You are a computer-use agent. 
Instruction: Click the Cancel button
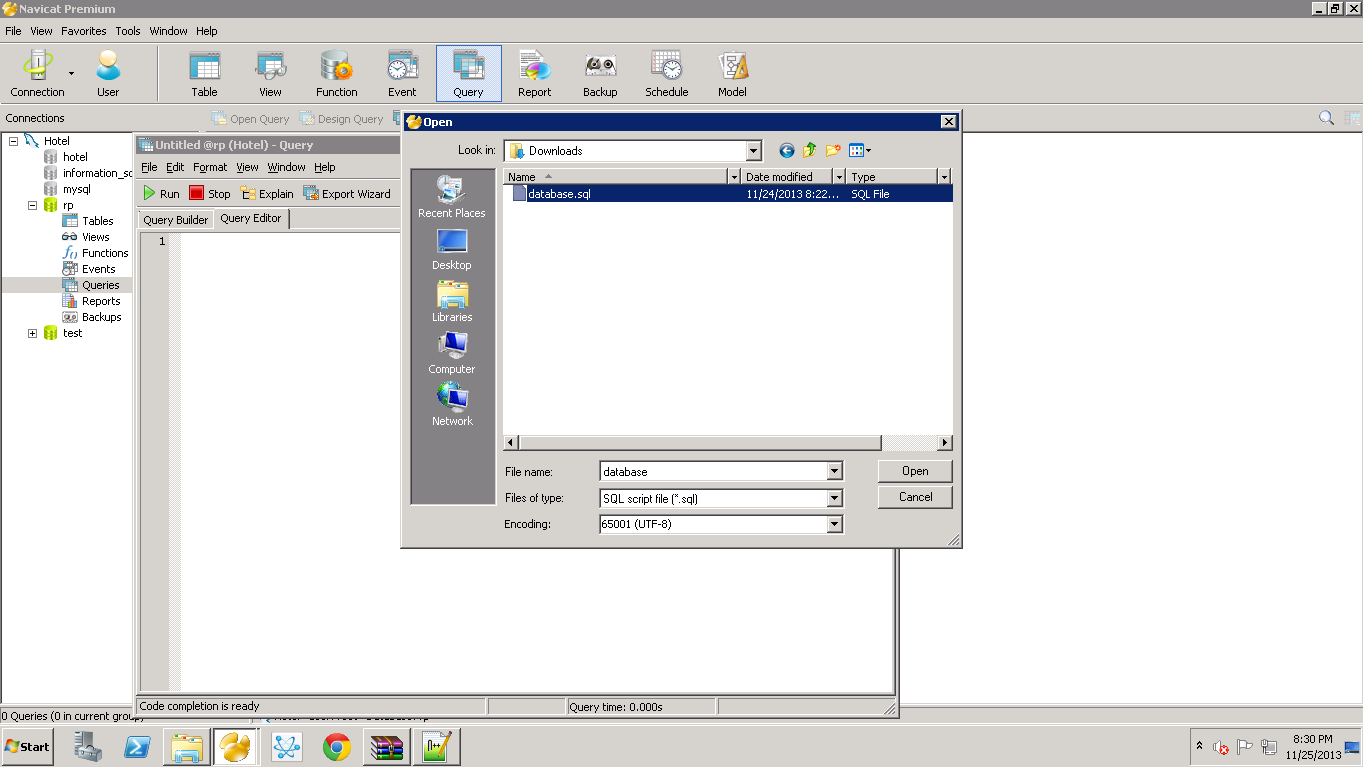(915, 497)
